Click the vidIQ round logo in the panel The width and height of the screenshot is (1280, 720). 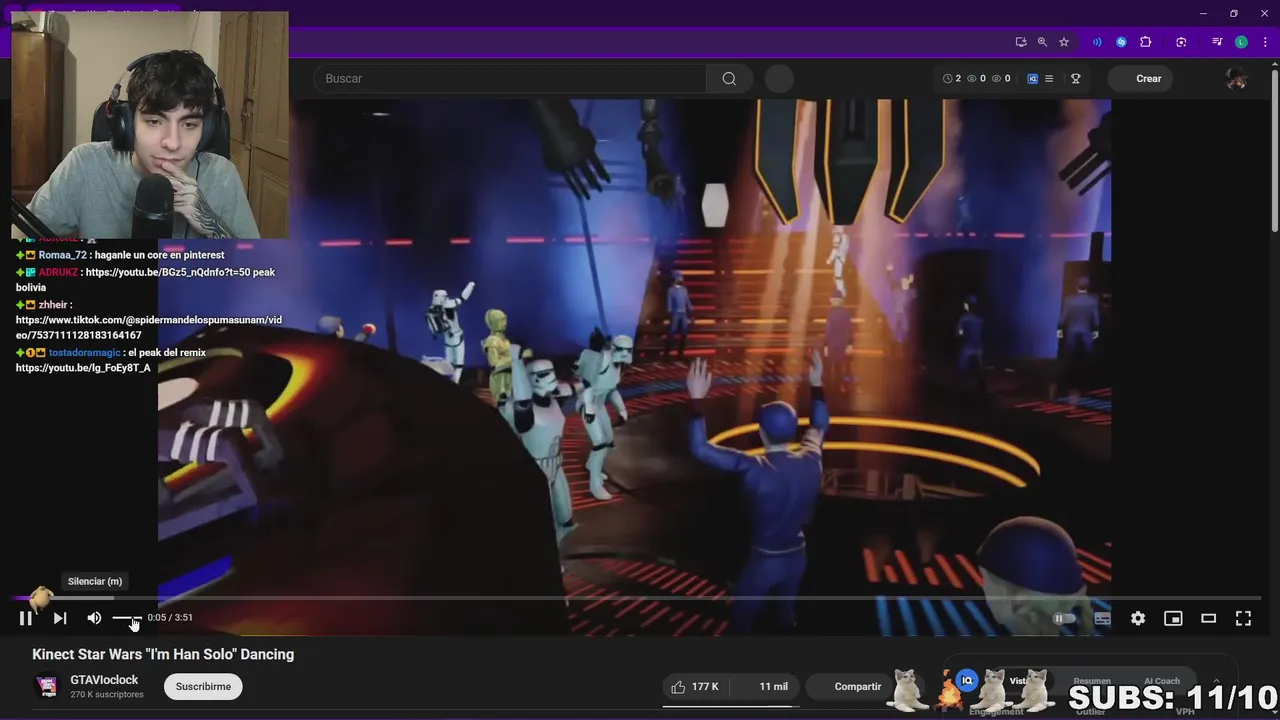pos(966,680)
